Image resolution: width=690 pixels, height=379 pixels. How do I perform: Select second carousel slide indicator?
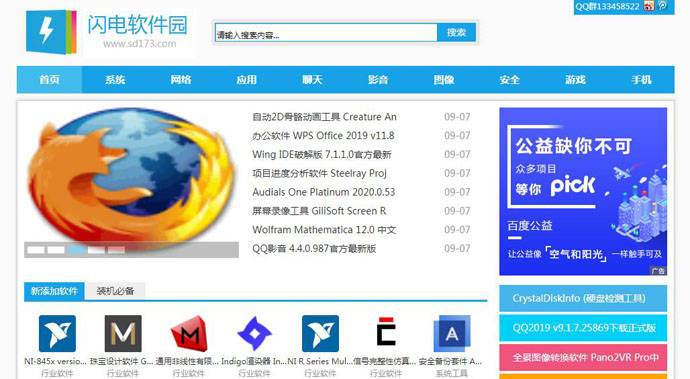[x=56, y=250]
